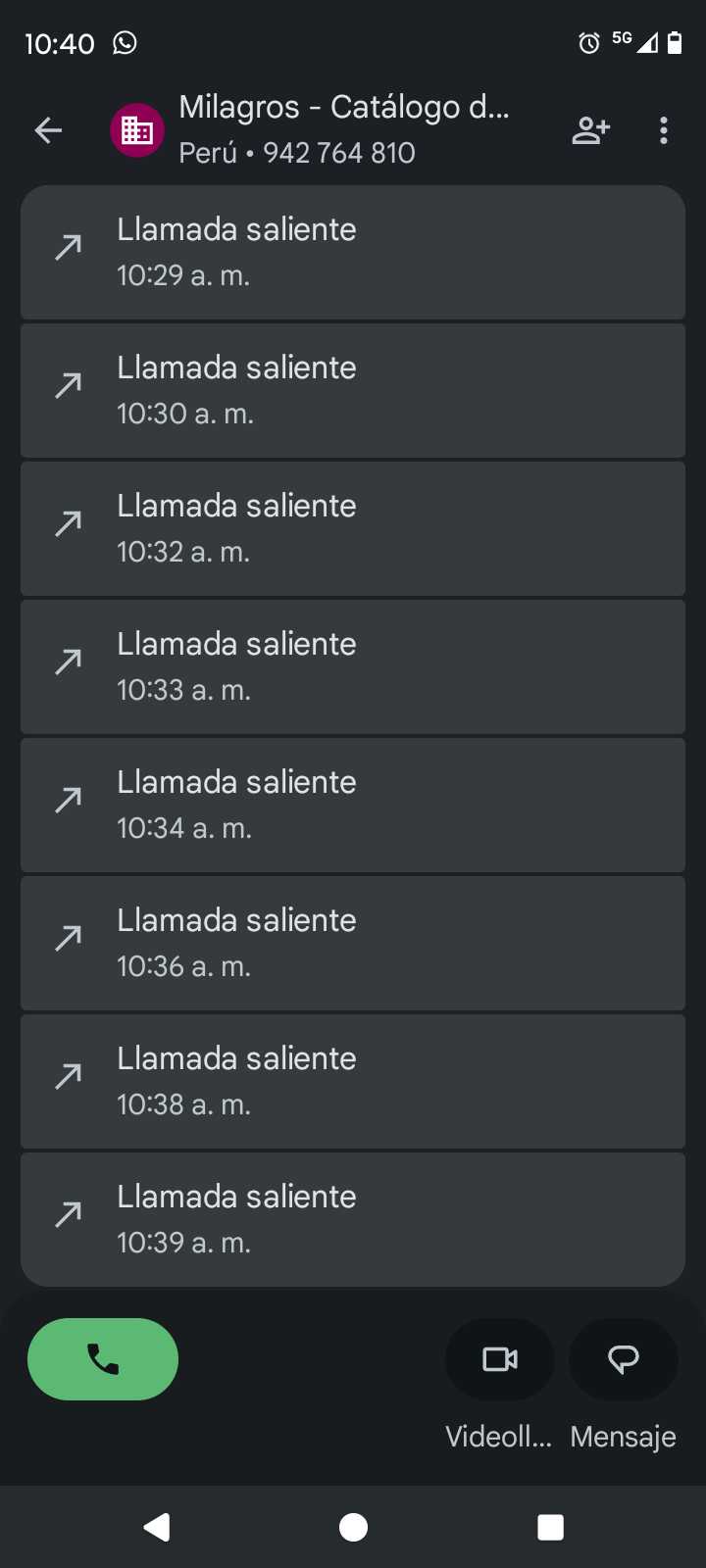Viewport: 706px width, 1568px height.
Task: Select the 10:32 a. m. call entry
Action: (x=353, y=528)
